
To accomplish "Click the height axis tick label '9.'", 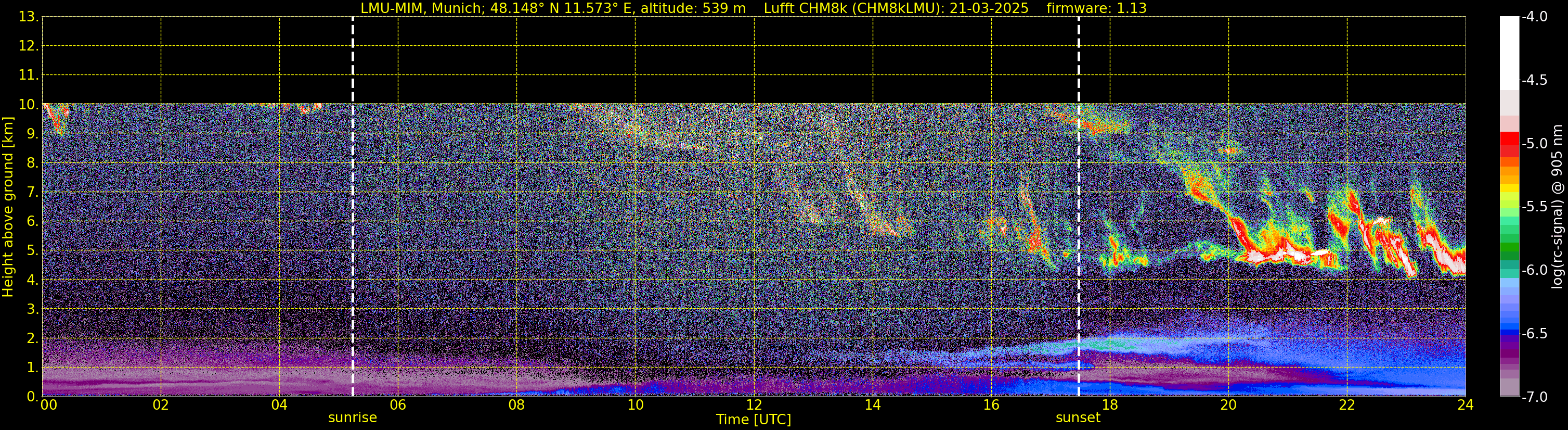I will [32, 134].
